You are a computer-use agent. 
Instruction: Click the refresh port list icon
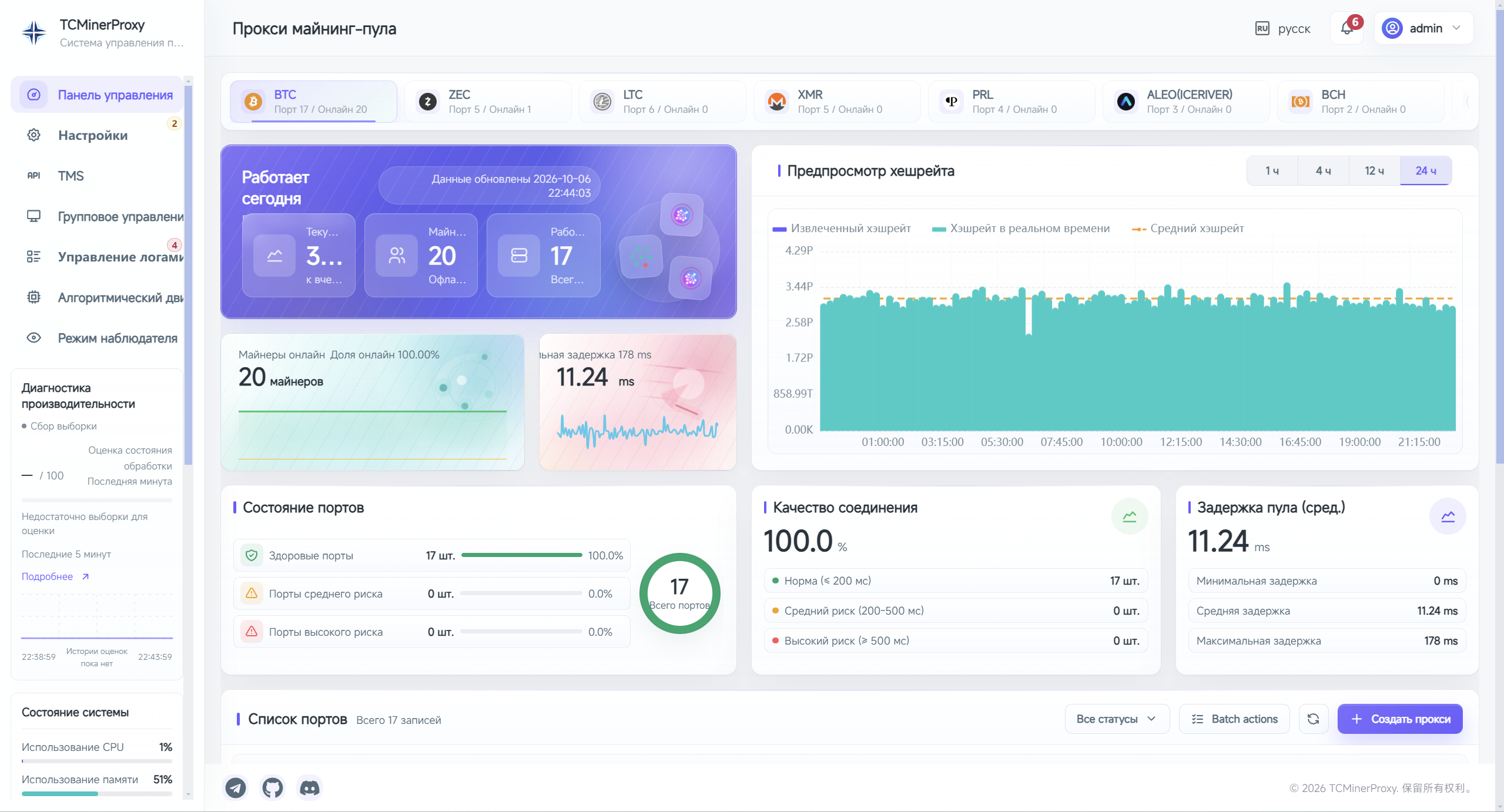[1313, 719]
